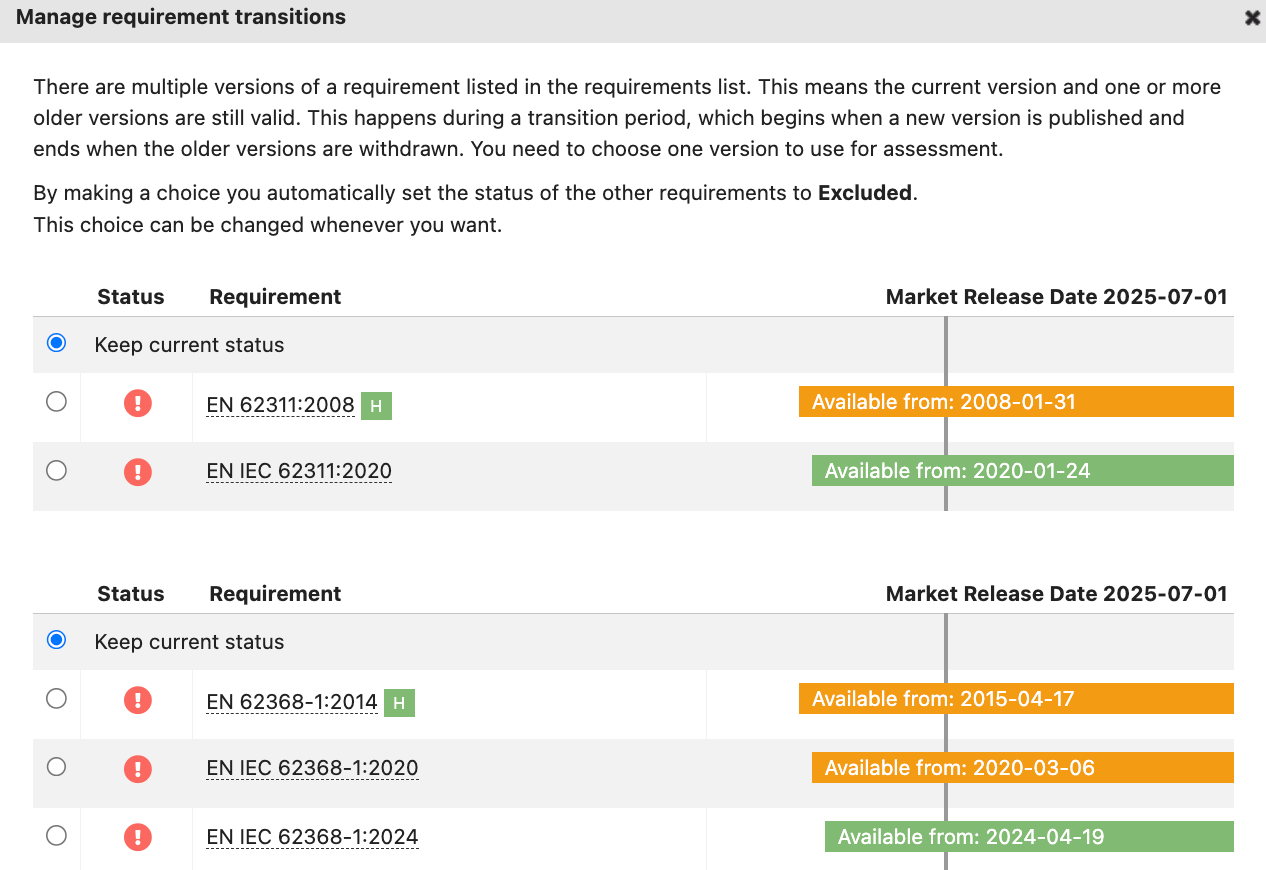
Task: Select radio button for EN 62311:2008
Action: [57, 402]
